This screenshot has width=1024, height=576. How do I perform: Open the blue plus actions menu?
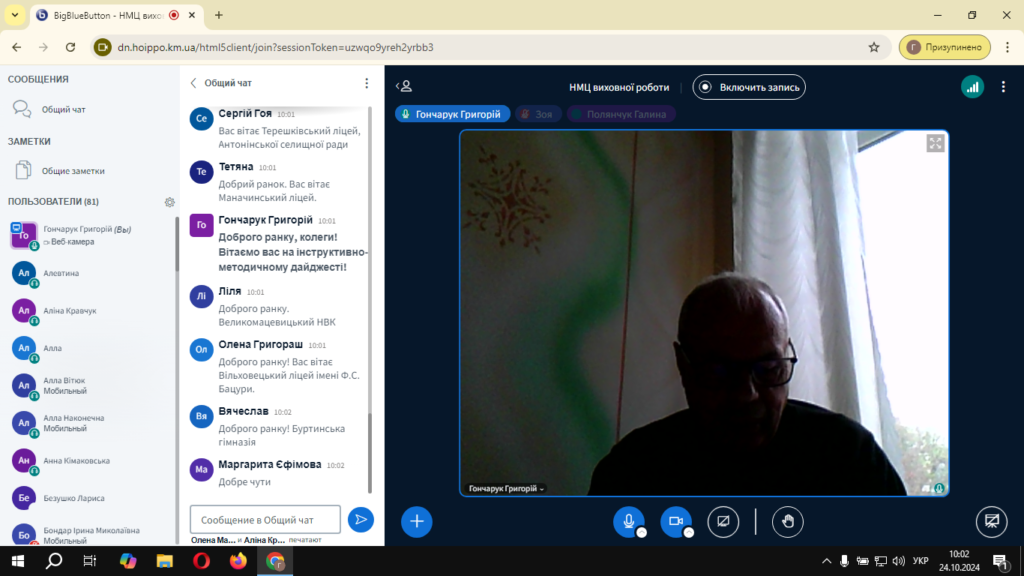click(x=417, y=521)
